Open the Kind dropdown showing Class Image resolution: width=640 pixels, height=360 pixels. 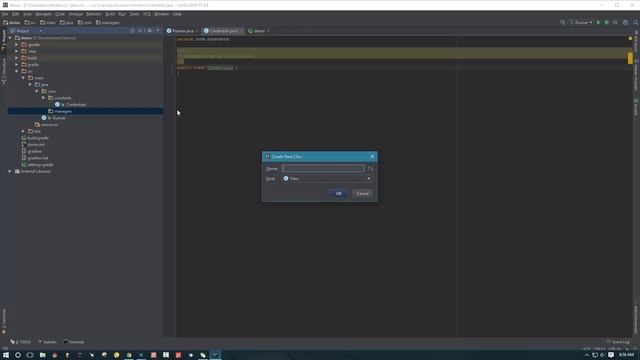(x=327, y=178)
